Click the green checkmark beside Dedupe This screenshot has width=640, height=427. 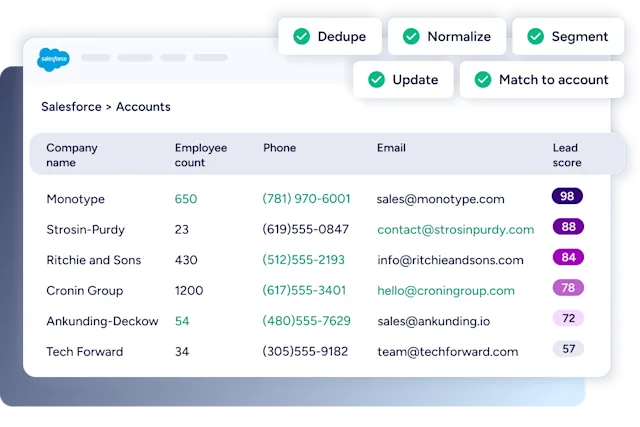(x=302, y=36)
